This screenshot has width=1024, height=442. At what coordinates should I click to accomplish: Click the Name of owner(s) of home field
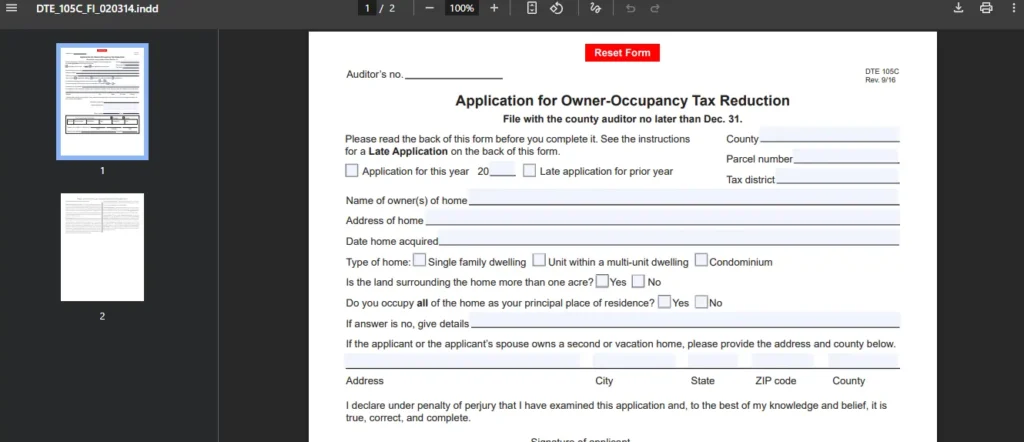coord(683,197)
